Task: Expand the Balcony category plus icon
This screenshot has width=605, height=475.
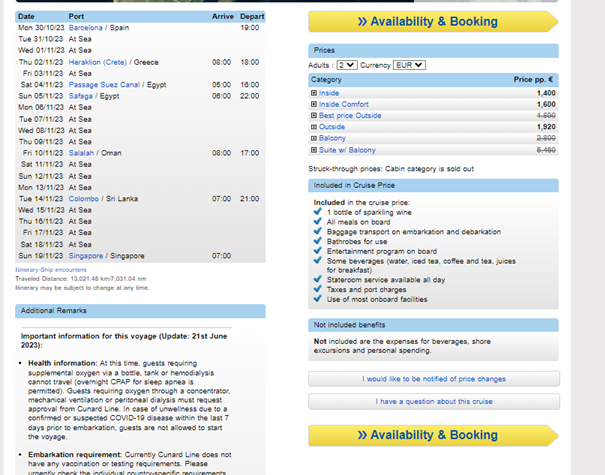Action: [314, 138]
